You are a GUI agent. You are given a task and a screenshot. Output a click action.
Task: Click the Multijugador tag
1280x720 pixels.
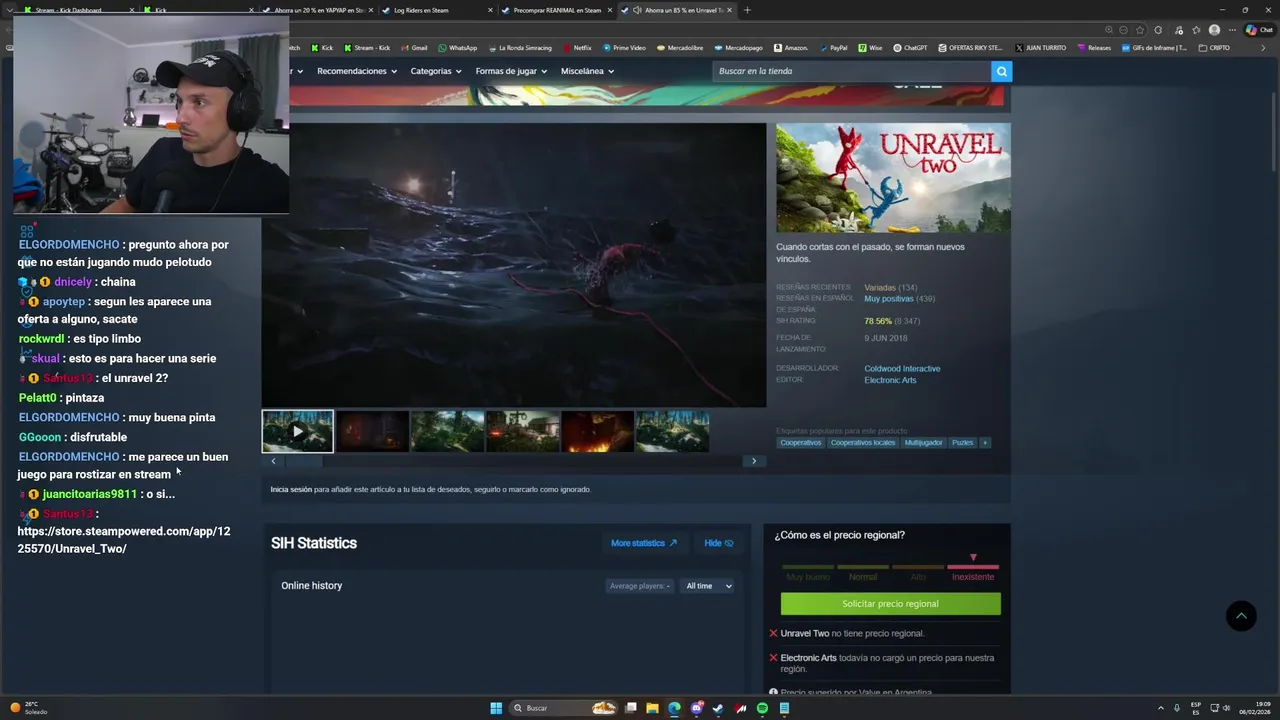click(x=923, y=442)
